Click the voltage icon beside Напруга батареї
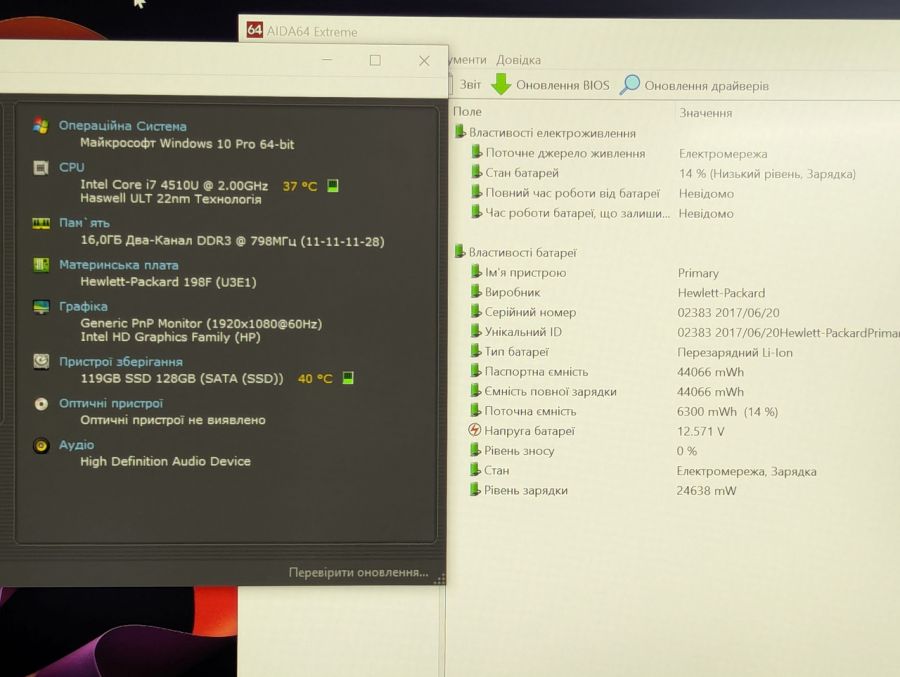900x677 pixels. point(475,430)
